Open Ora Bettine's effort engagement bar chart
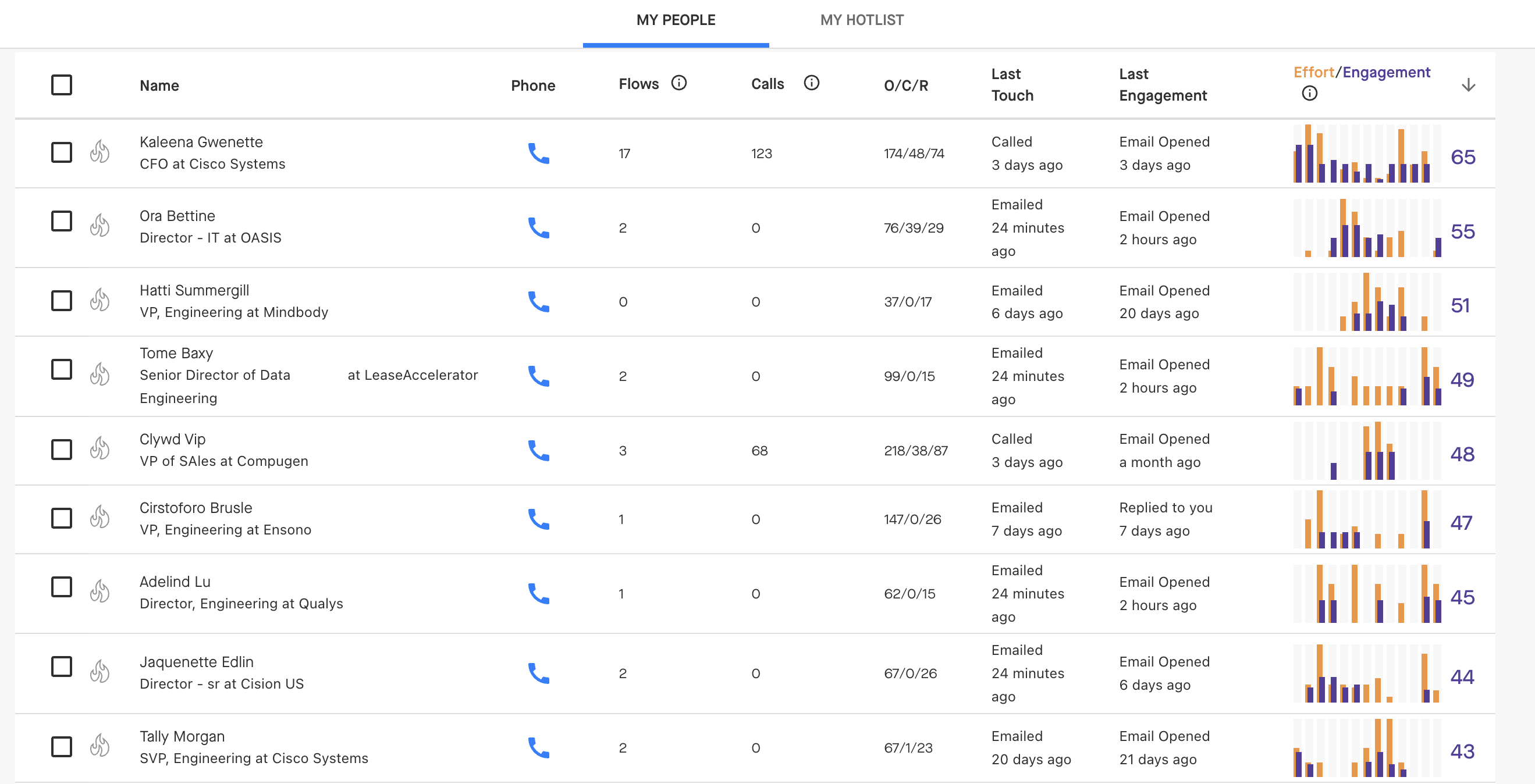The height and width of the screenshot is (784, 1535). [1366, 227]
